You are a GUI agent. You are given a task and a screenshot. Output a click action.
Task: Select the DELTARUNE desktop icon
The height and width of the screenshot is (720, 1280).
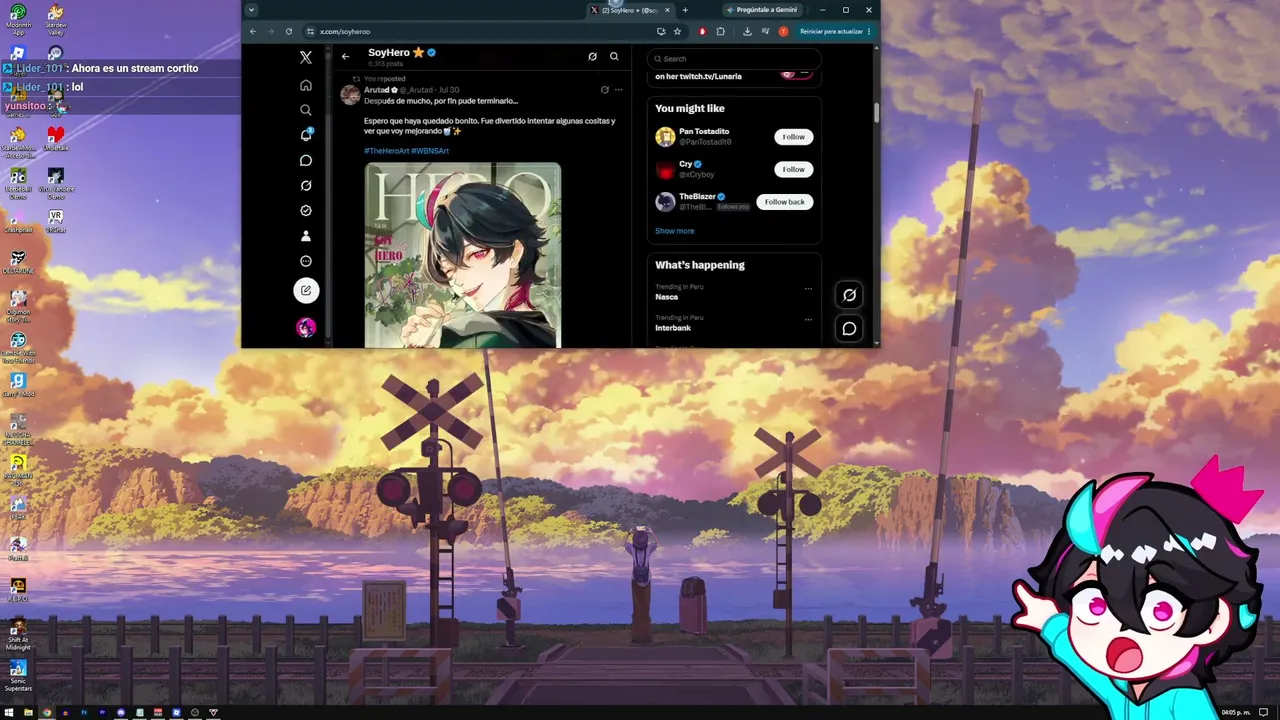coord(18,262)
